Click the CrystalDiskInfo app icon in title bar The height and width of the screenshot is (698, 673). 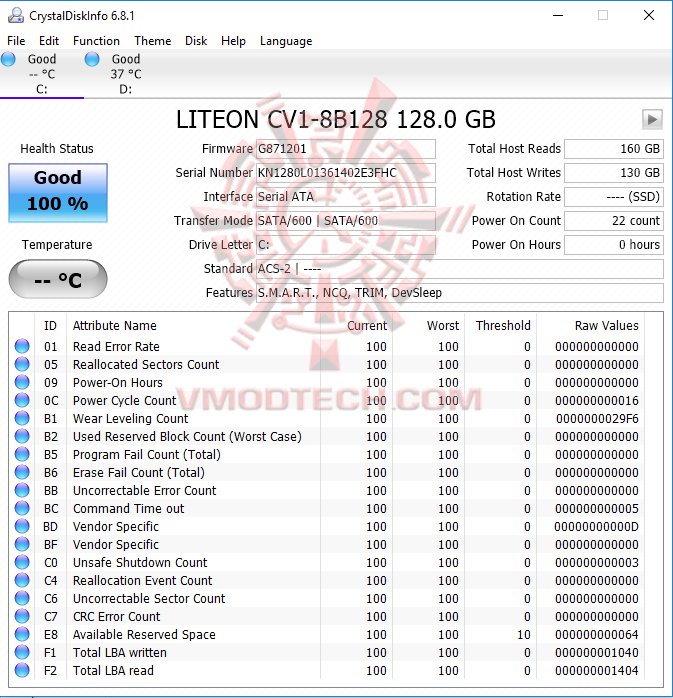(16, 16)
